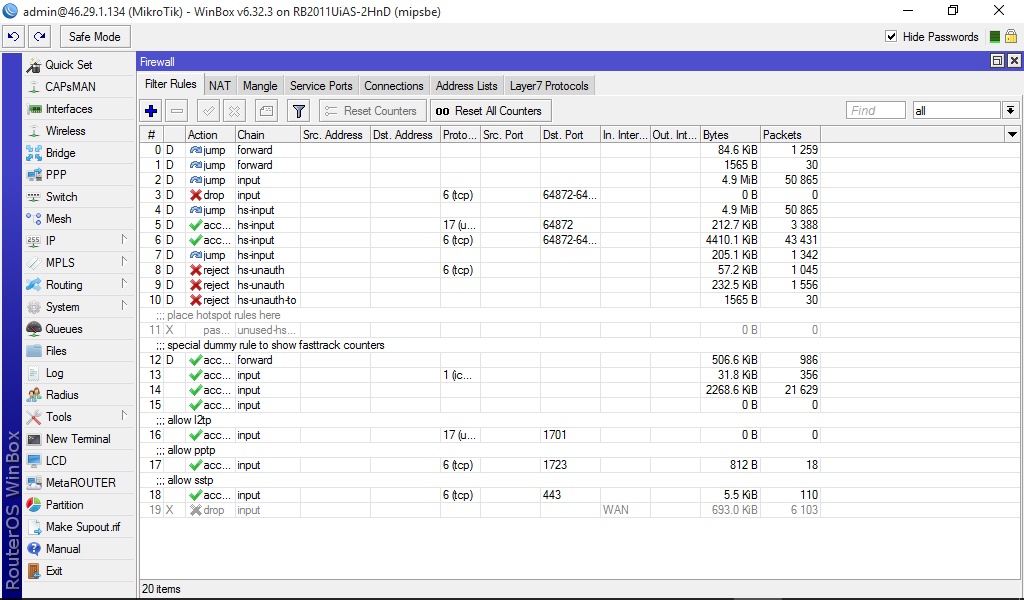Click the blue plus Add rule icon
The width and height of the screenshot is (1024, 600).
[x=151, y=111]
